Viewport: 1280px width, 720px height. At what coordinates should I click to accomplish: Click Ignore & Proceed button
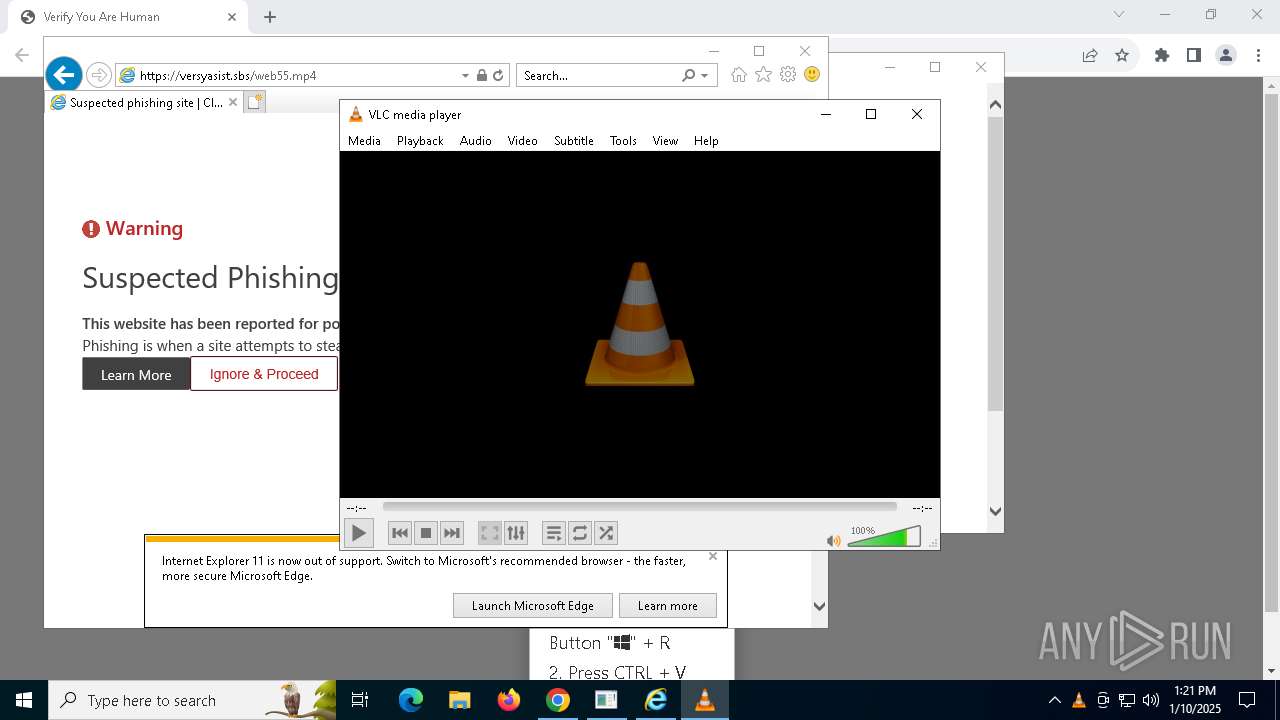[264, 374]
